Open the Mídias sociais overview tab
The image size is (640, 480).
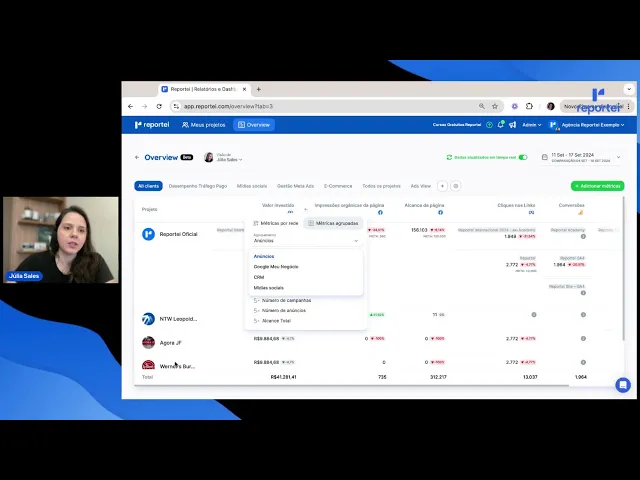(x=252, y=186)
